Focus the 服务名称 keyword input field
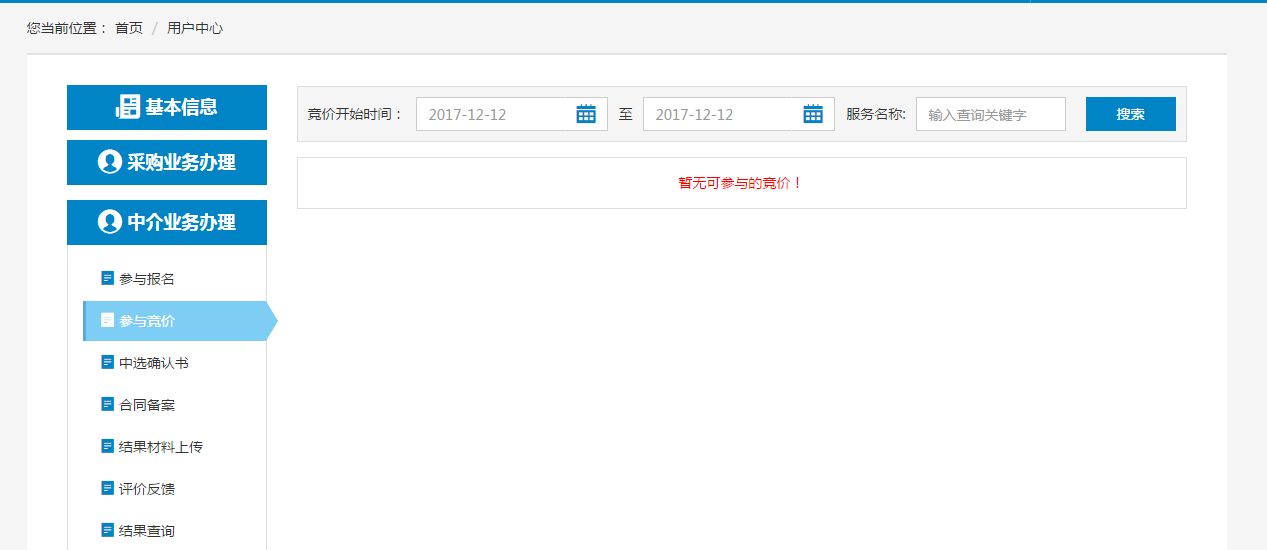This screenshot has width=1267, height=550. (x=990, y=114)
